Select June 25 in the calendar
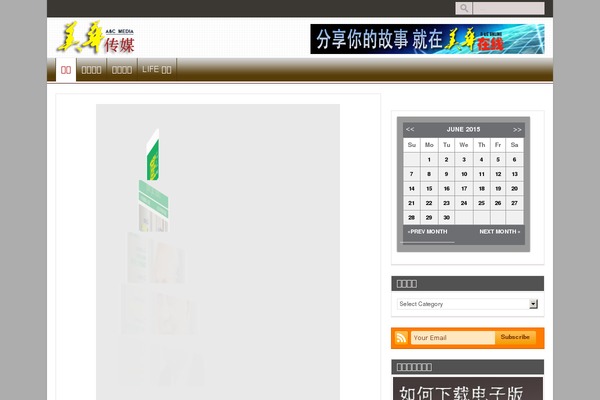 pyautogui.click(x=481, y=203)
